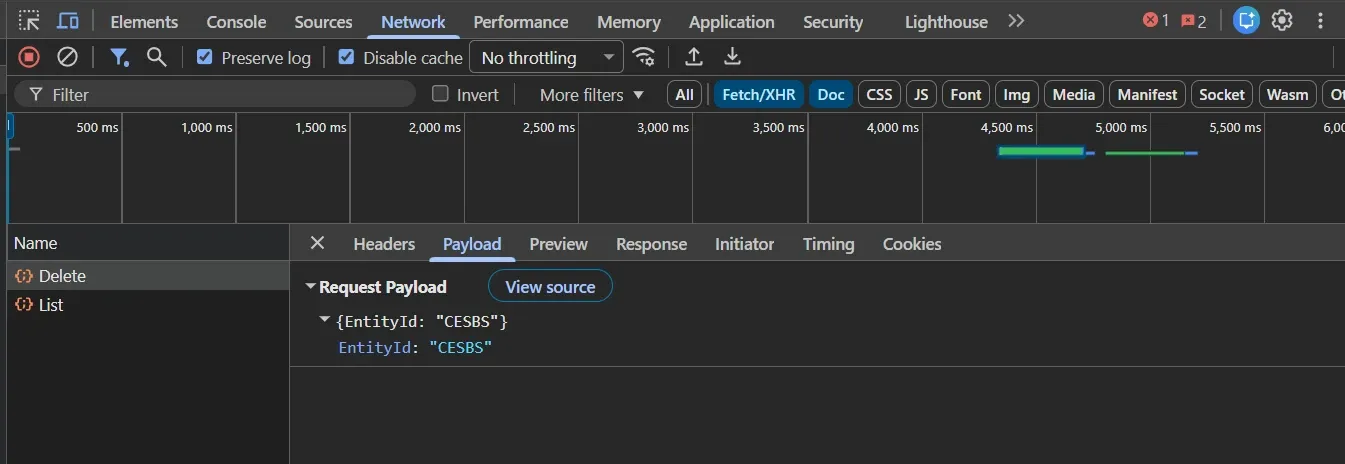Viewport: 1345px width, 464px height.
Task: Select the Img type filter
Action: coord(1017,95)
